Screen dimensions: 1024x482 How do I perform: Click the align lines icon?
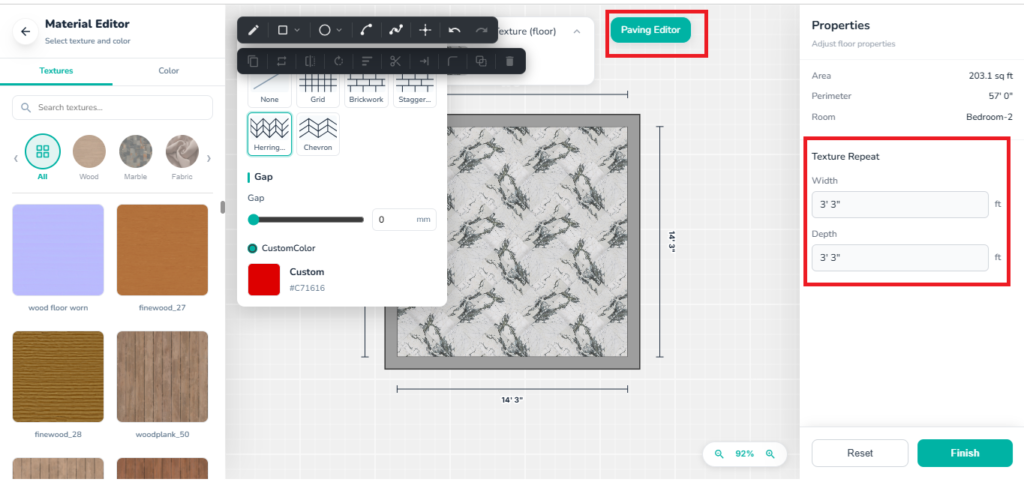367,61
